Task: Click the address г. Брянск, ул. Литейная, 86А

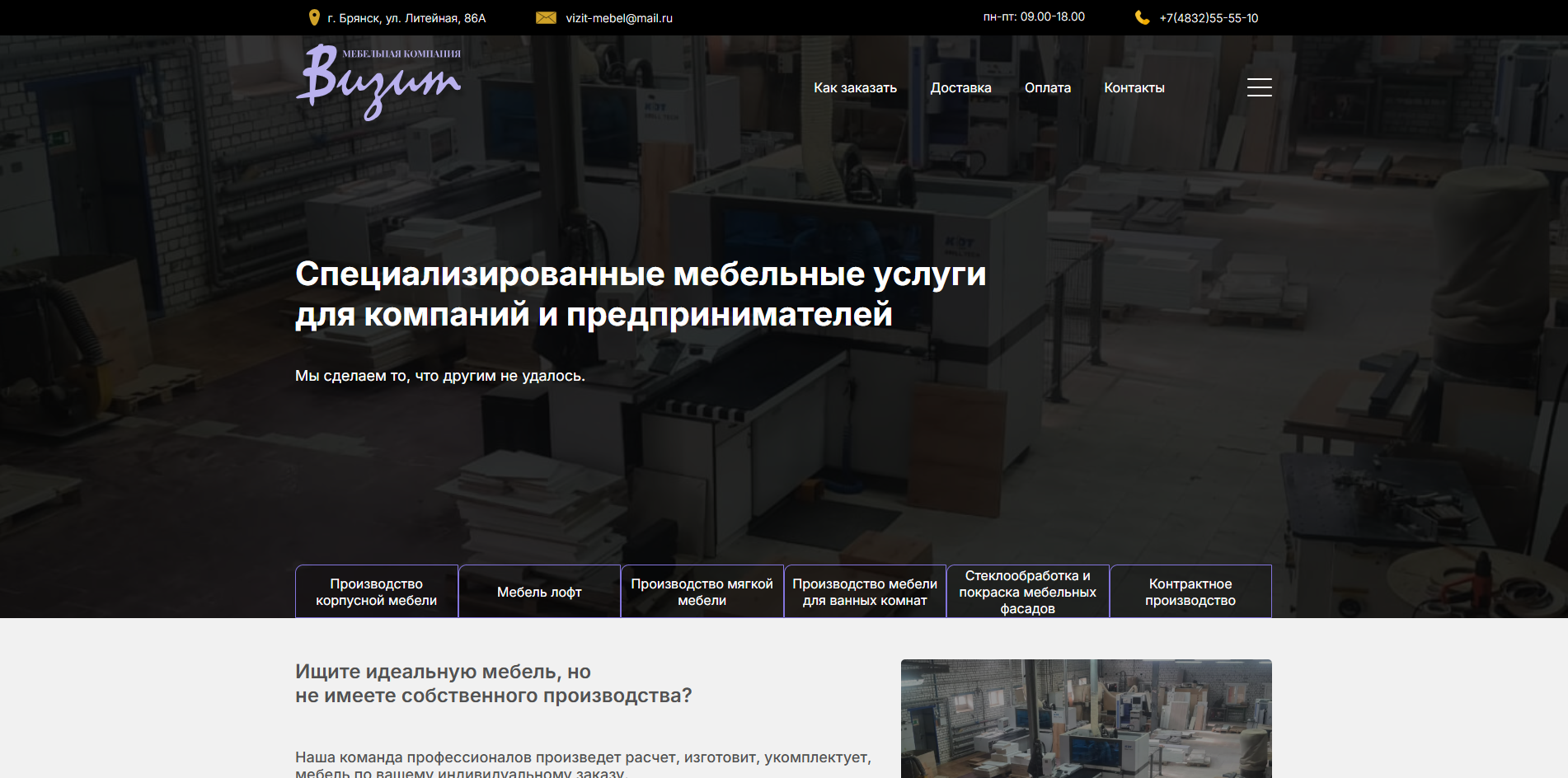Action: pos(406,18)
